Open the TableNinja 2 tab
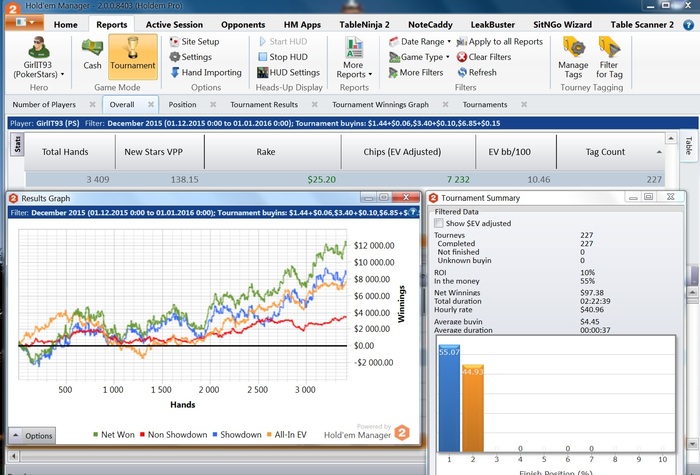 point(364,25)
